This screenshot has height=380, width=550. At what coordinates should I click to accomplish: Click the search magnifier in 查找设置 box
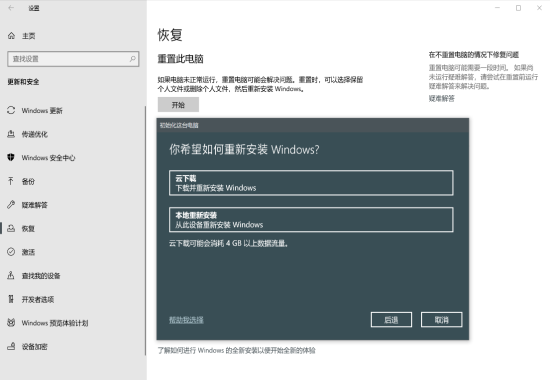[x=133, y=59]
